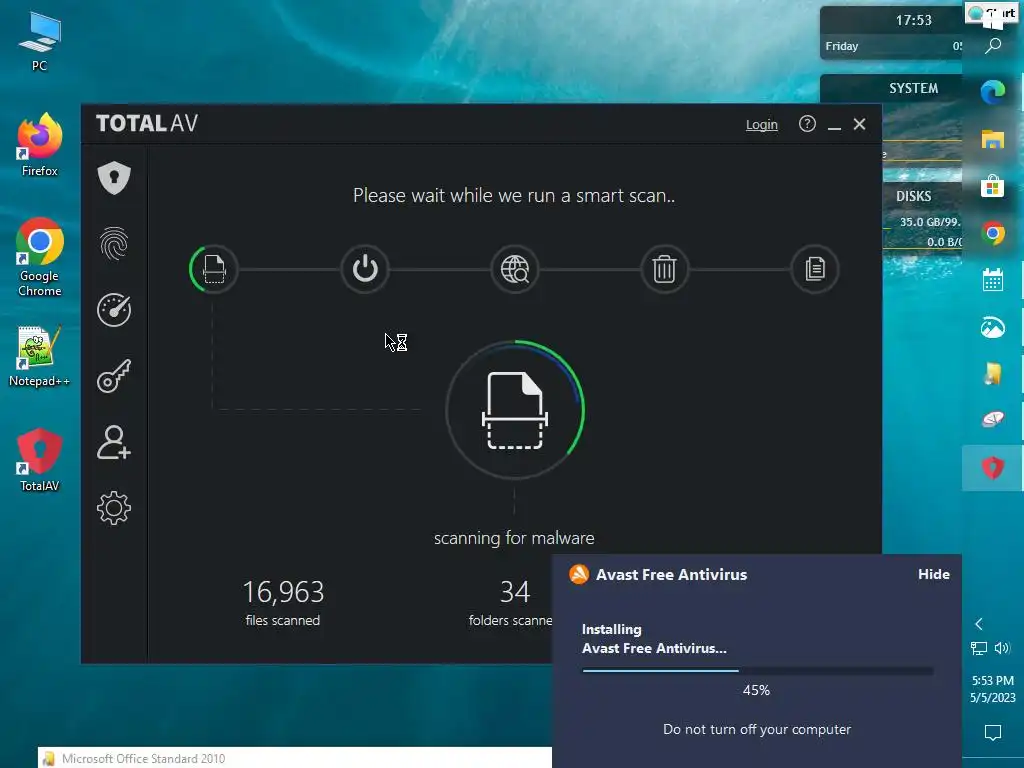Click the Microsoft Office Standard 2010 bar
Image resolution: width=1024 pixels, height=768 pixels.
click(295, 758)
